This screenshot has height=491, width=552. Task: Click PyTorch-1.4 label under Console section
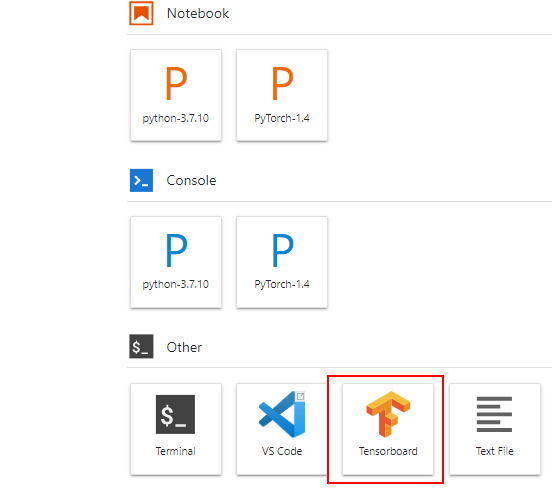click(x=282, y=284)
